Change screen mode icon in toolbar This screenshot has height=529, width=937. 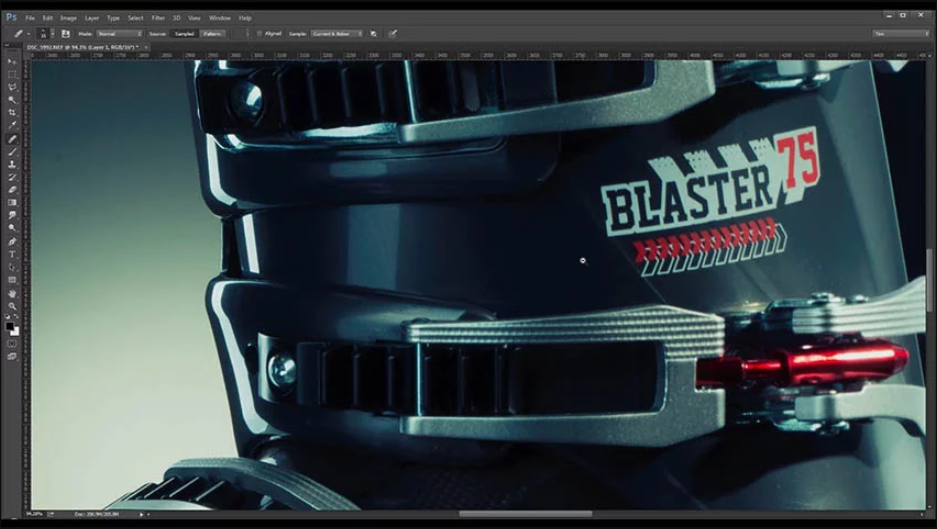12,356
